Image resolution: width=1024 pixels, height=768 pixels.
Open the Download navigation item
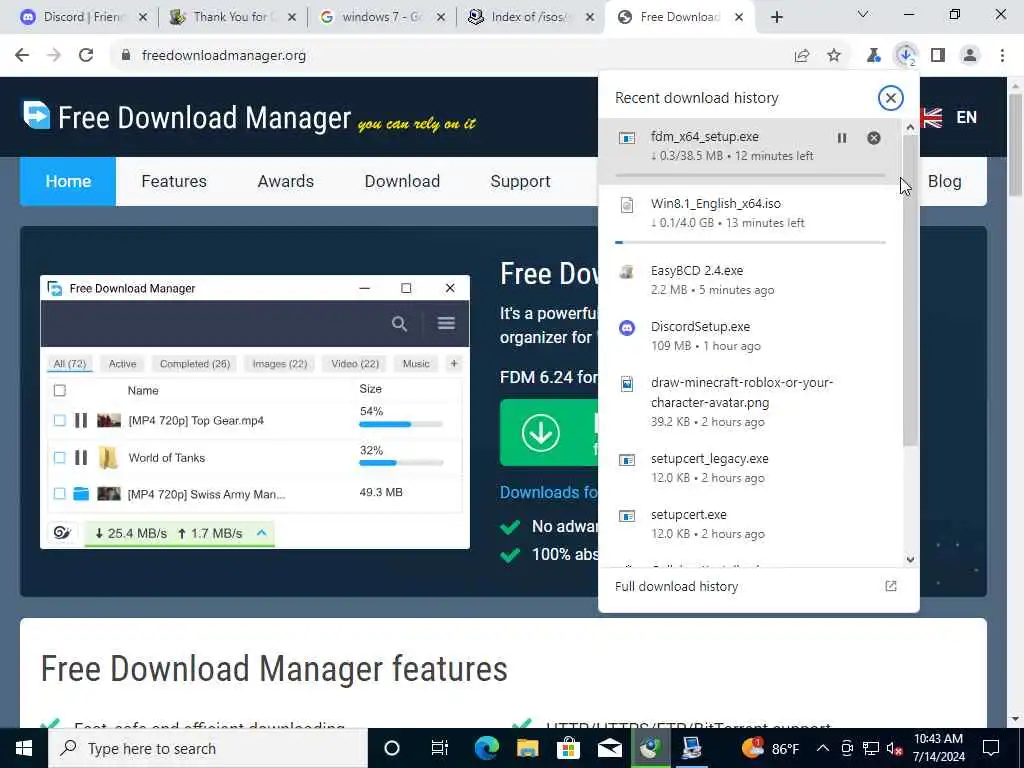(x=402, y=182)
